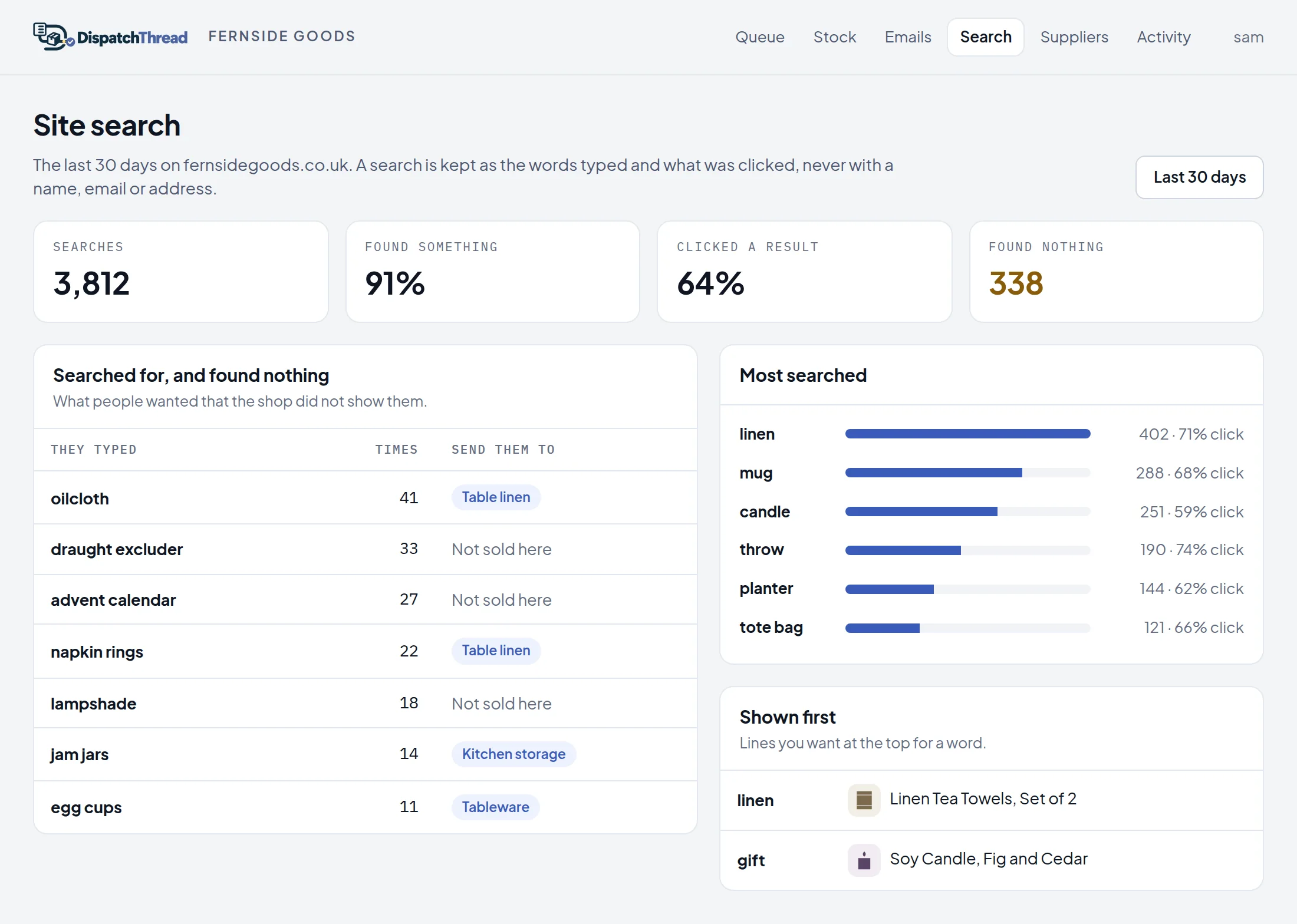The width and height of the screenshot is (1297, 924).
Task: Click the Fernside Goods shop name
Action: 282,37
